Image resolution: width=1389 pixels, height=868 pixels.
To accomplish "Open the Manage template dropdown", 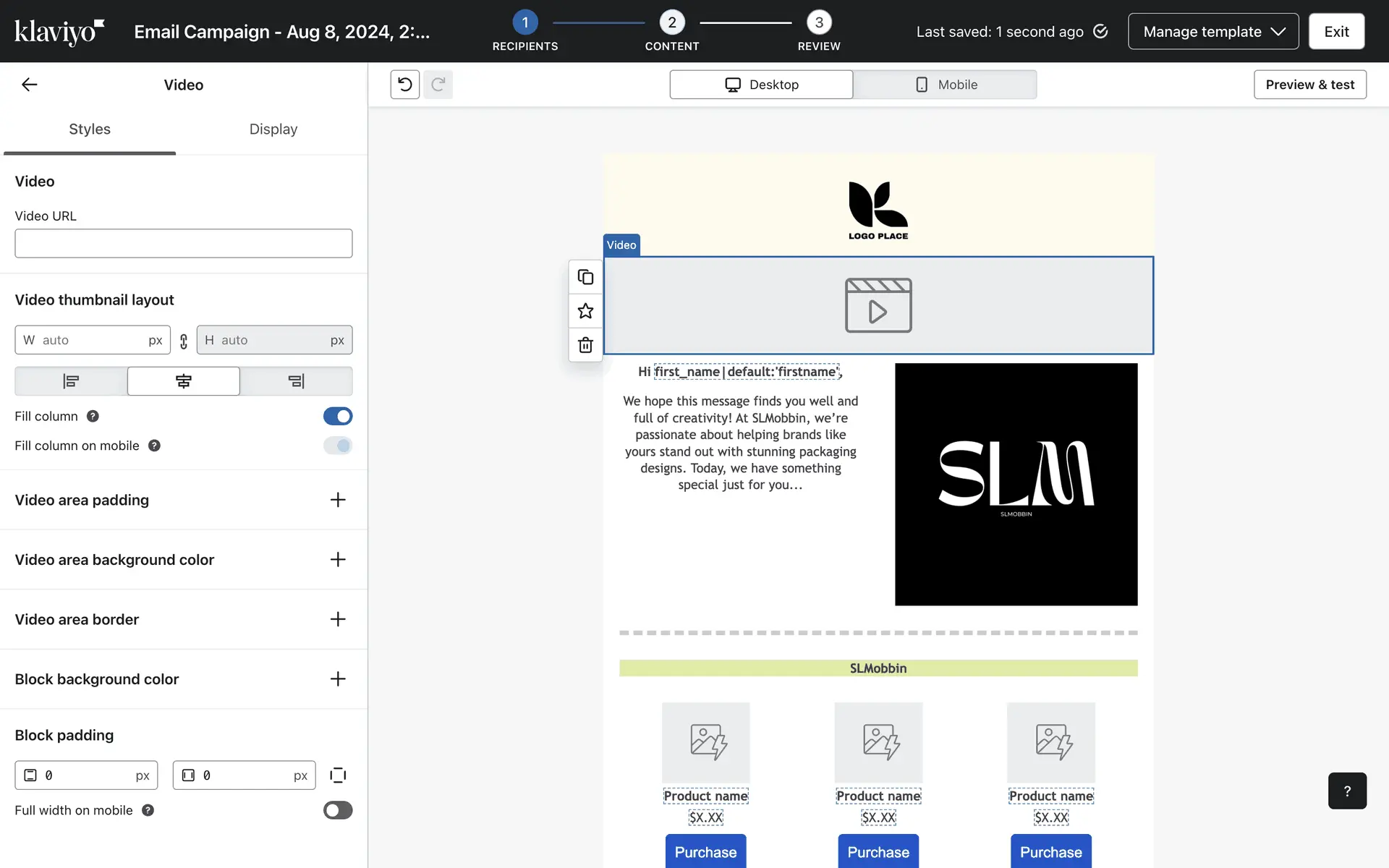I will click(1213, 32).
